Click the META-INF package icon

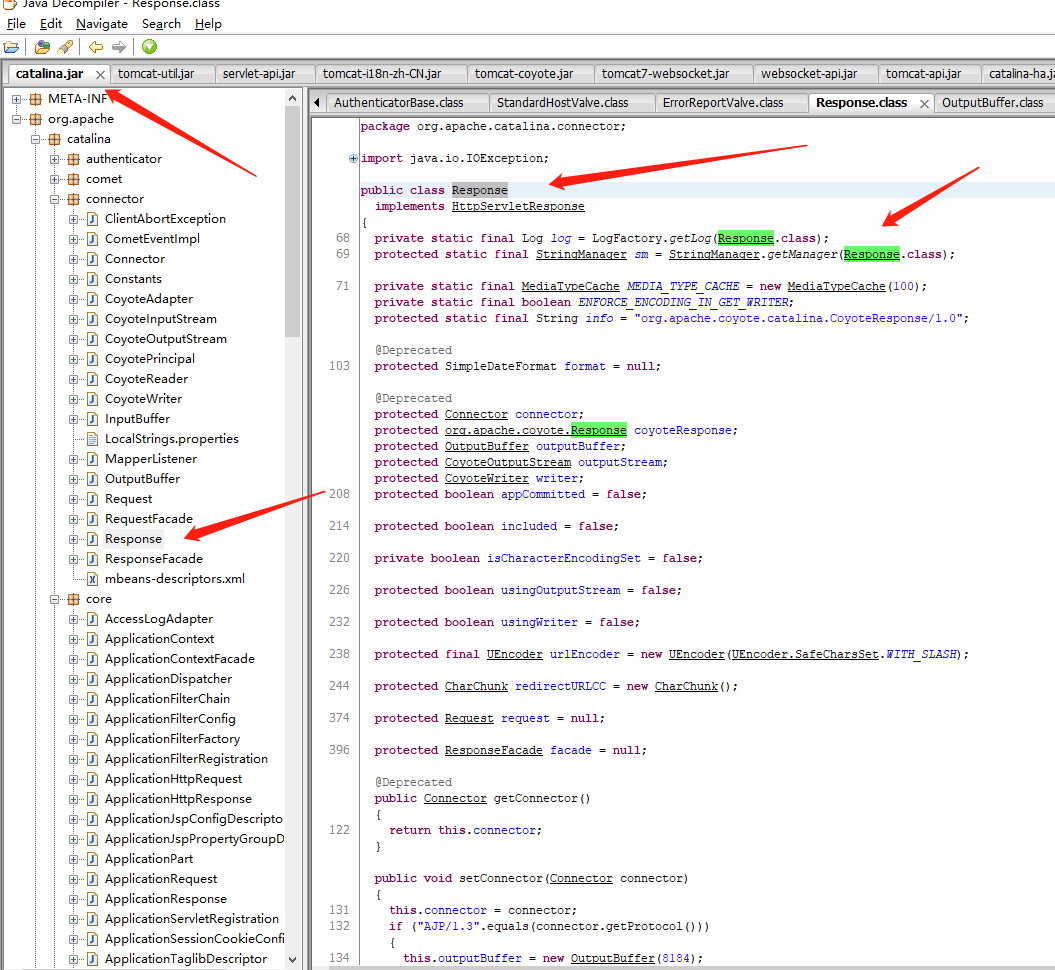coord(36,99)
